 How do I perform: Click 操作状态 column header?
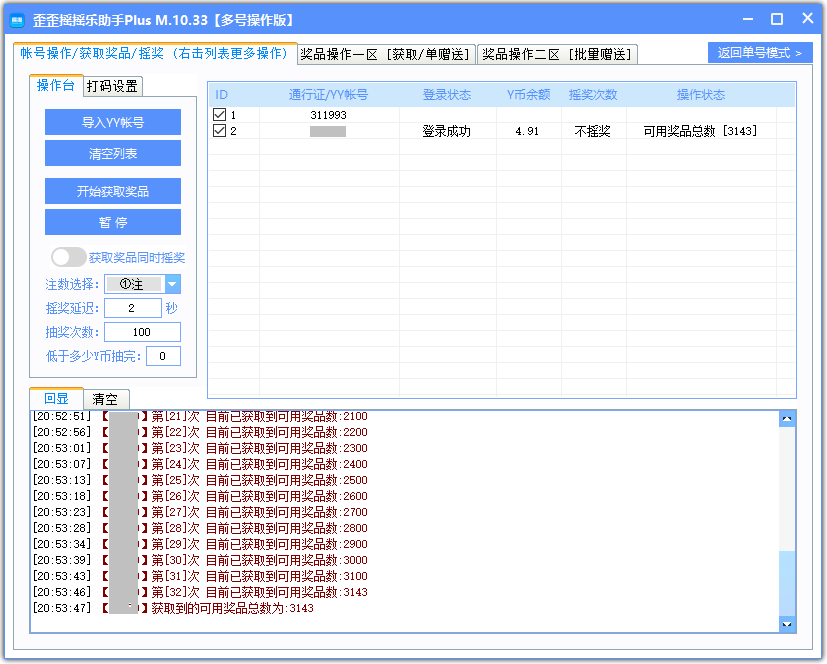(x=701, y=95)
